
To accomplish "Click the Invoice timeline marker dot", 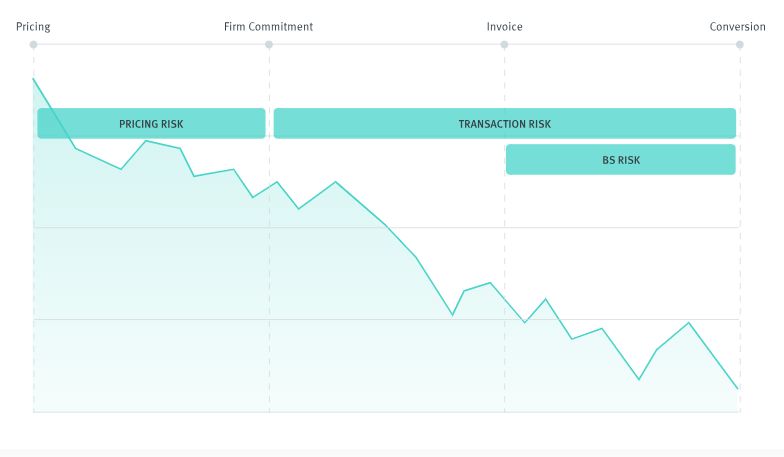I will [504, 45].
